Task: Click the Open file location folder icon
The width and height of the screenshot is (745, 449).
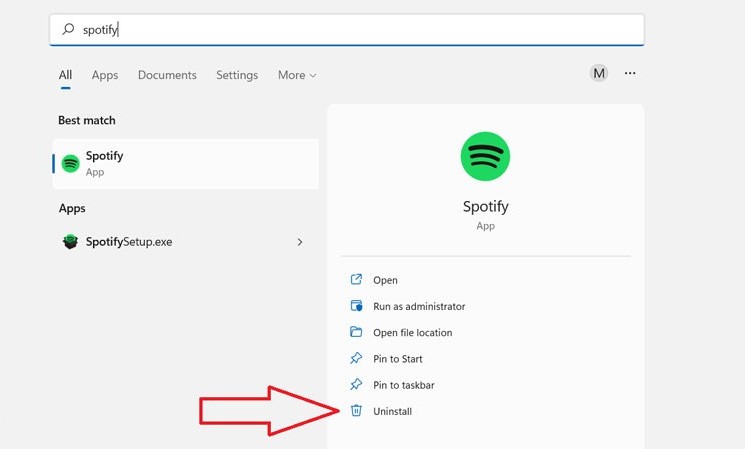Action: click(356, 332)
